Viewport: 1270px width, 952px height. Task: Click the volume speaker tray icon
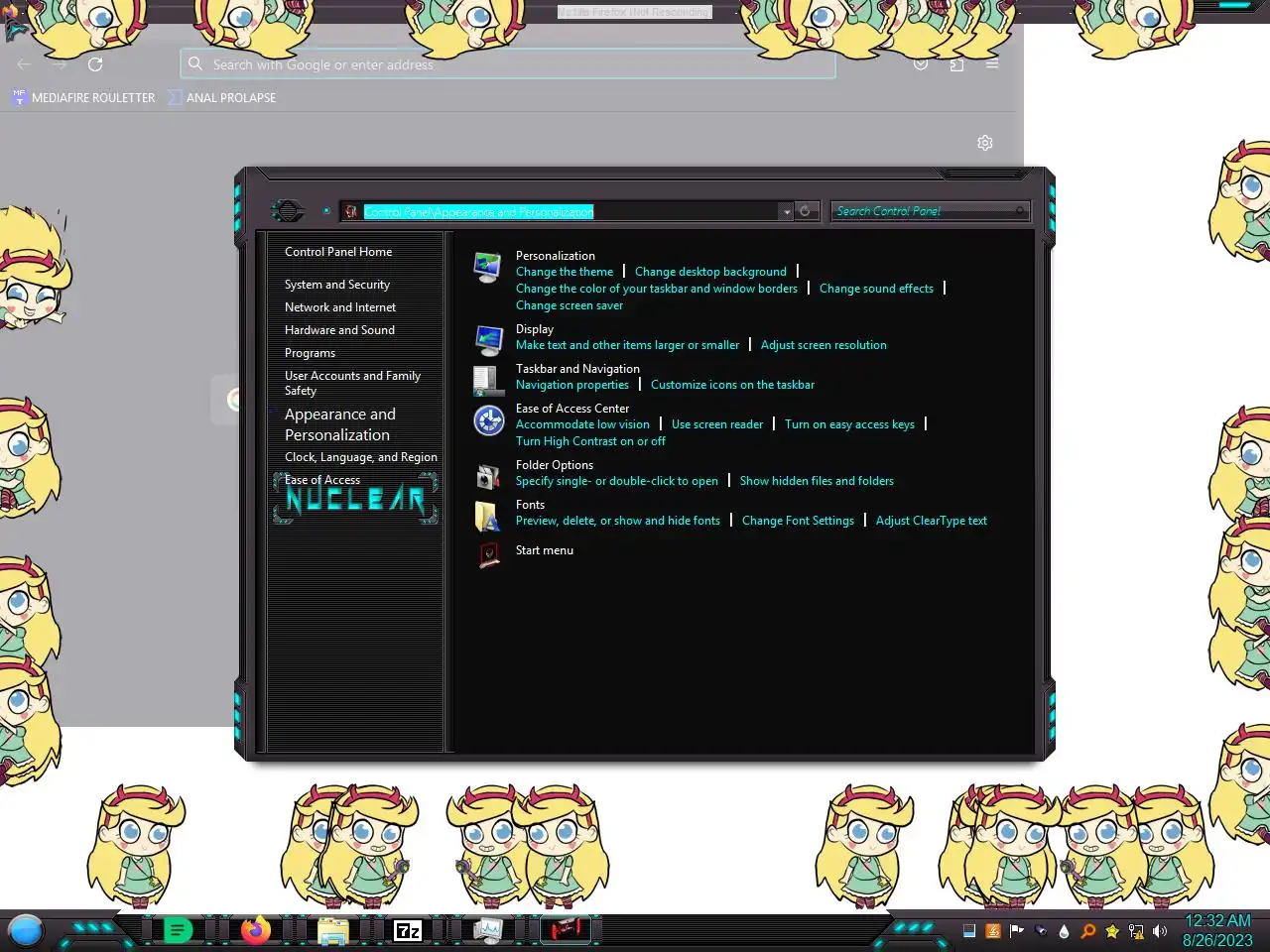pyautogui.click(x=1160, y=931)
